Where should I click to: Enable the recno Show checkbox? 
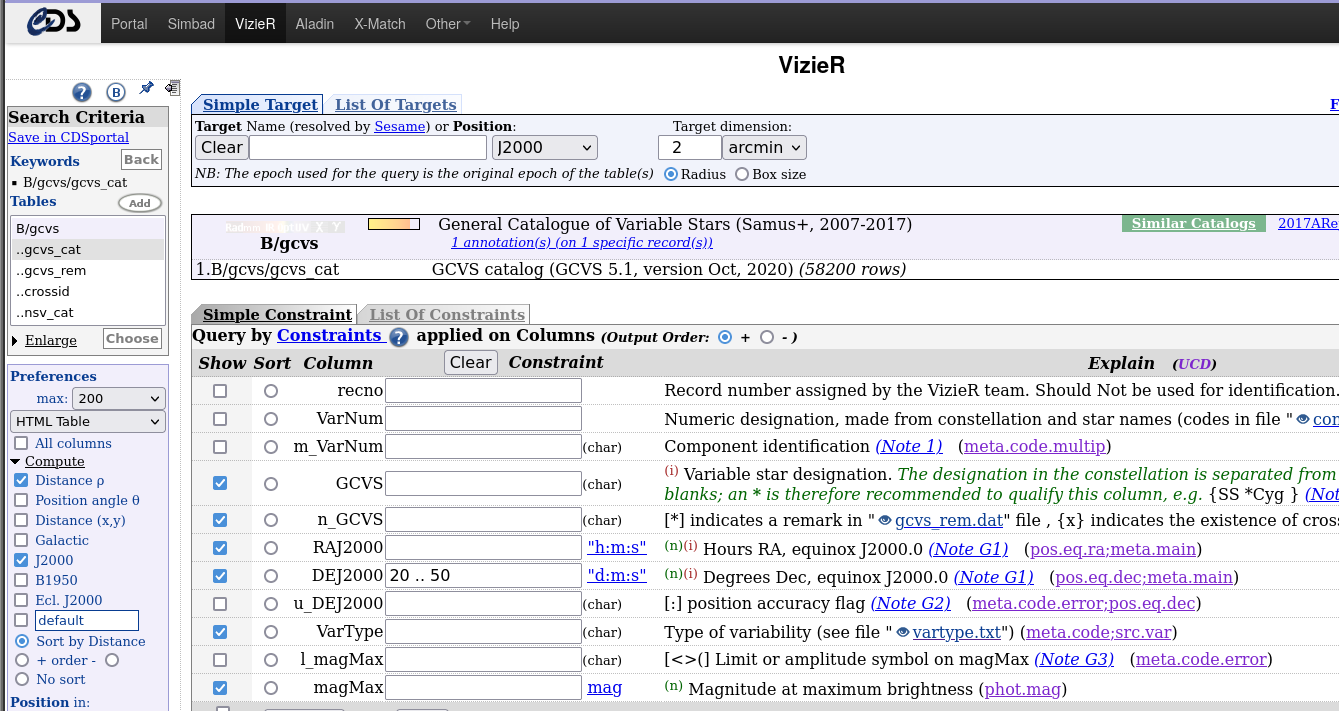tap(220, 391)
